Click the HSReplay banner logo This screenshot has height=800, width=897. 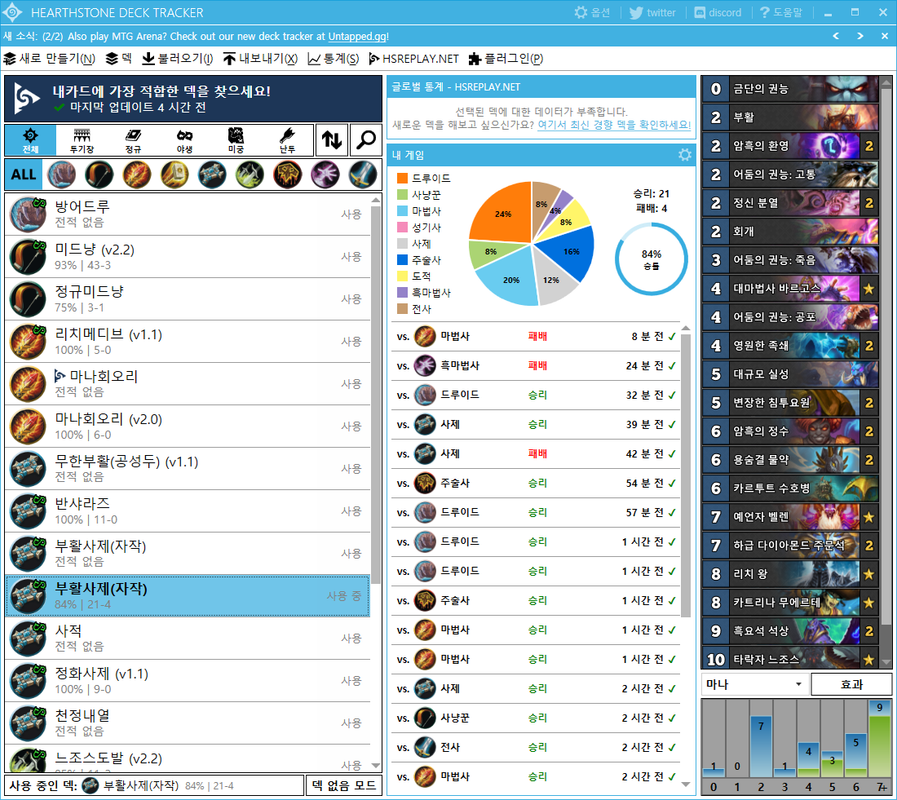[26, 98]
